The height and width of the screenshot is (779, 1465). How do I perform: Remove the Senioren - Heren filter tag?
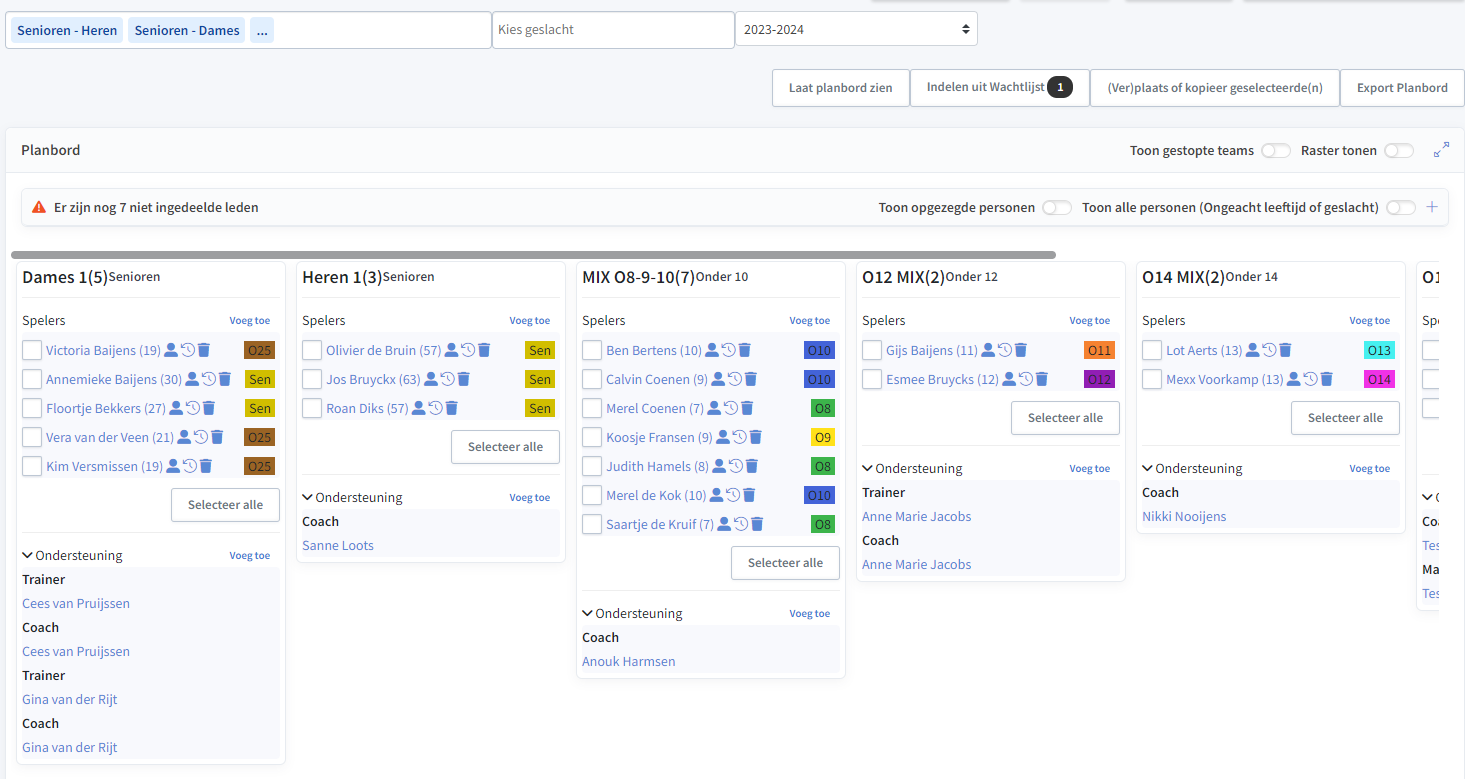click(x=67, y=30)
